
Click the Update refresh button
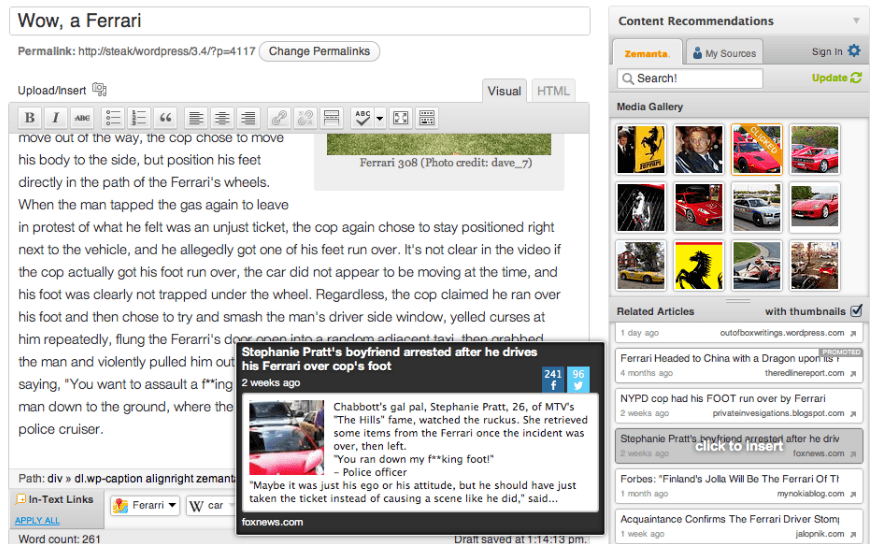(x=837, y=78)
